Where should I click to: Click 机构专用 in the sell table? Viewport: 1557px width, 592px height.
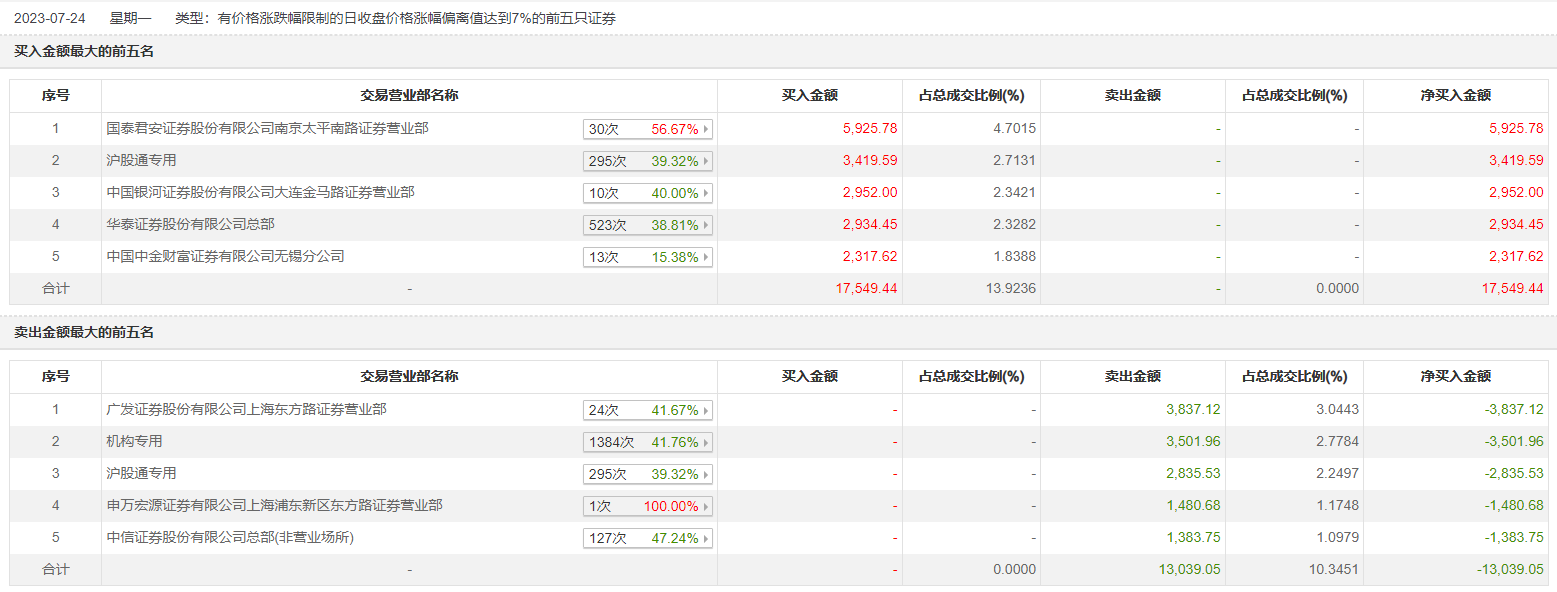coord(135,441)
